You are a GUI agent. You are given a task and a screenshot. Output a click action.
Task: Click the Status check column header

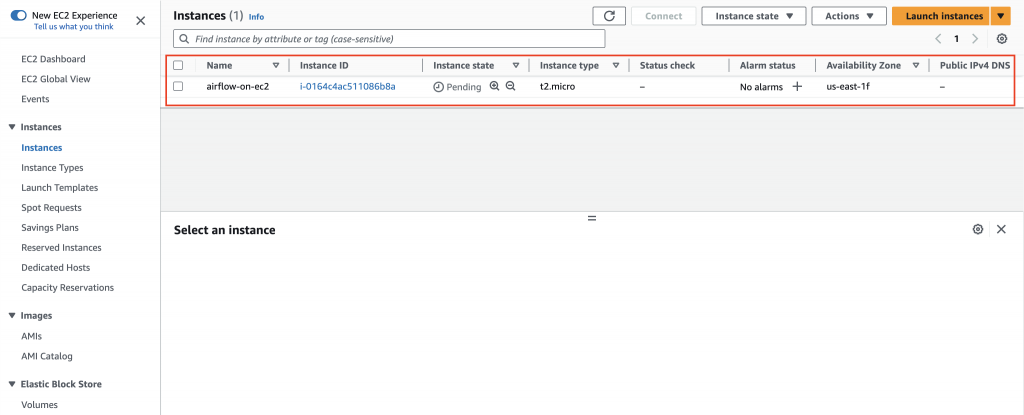point(667,65)
